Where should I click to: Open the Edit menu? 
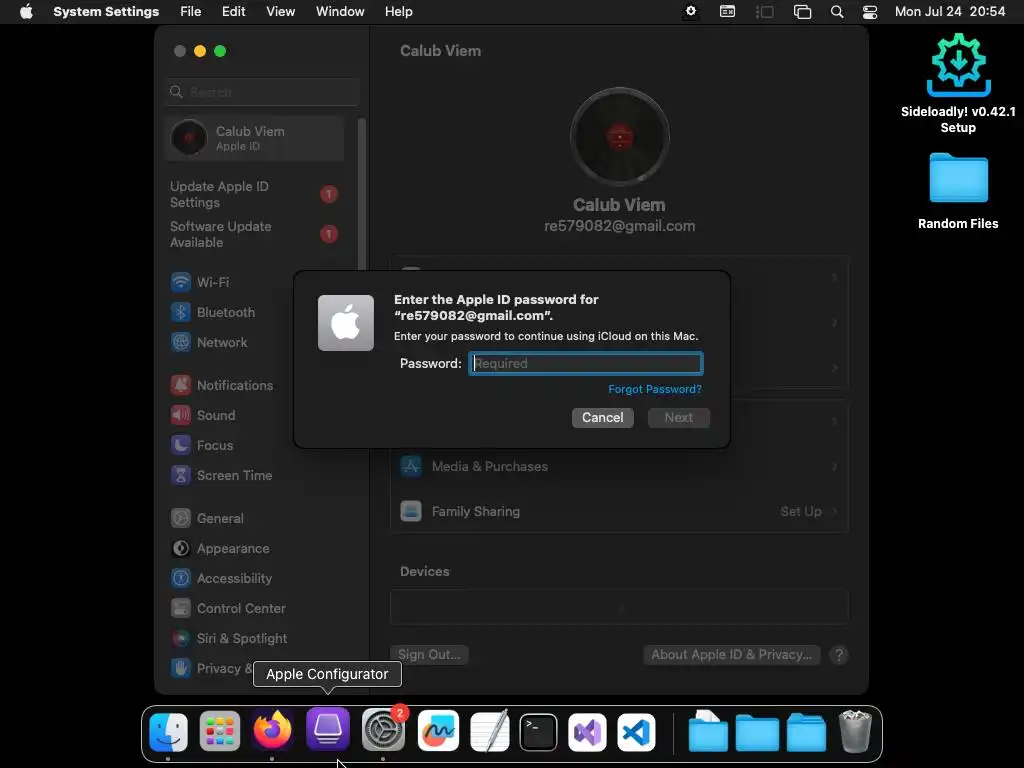pyautogui.click(x=234, y=11)
